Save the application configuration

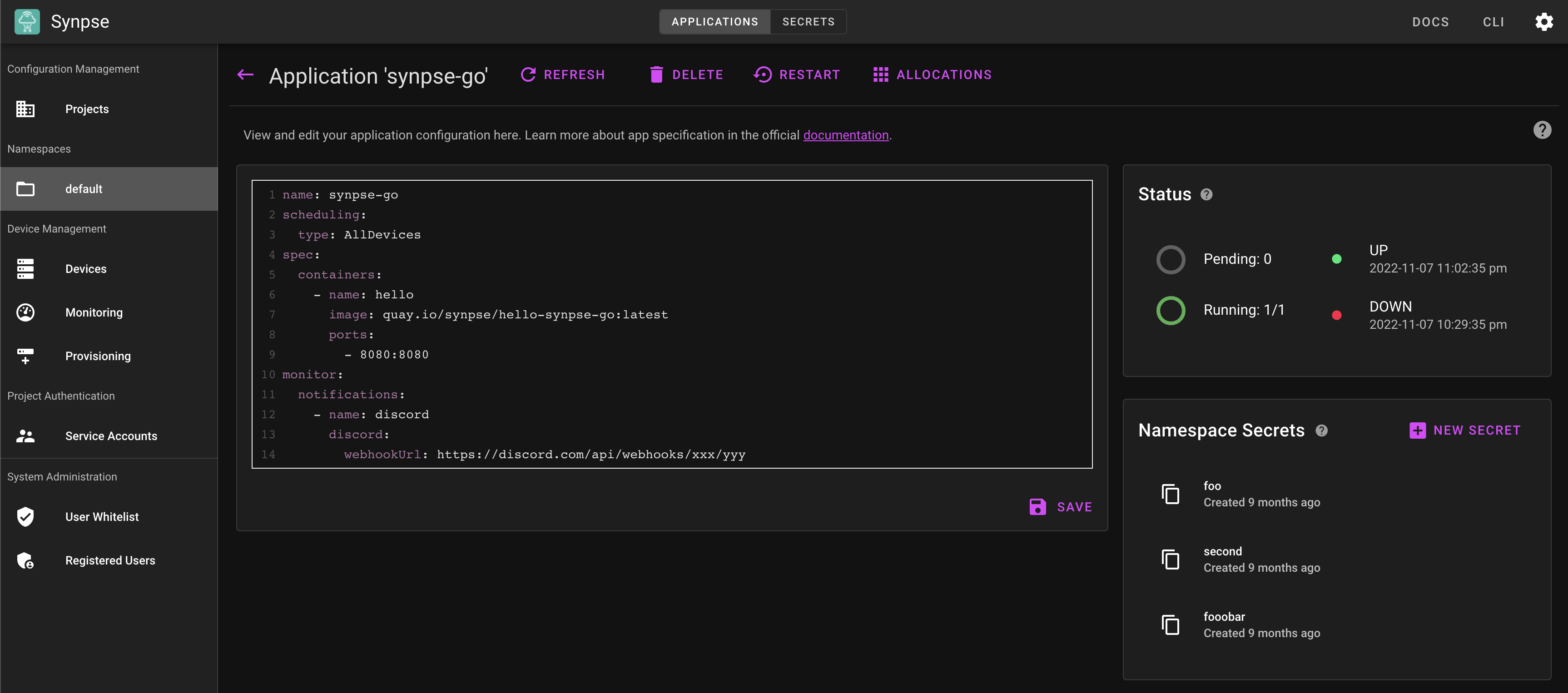[x=1060, y=507]
